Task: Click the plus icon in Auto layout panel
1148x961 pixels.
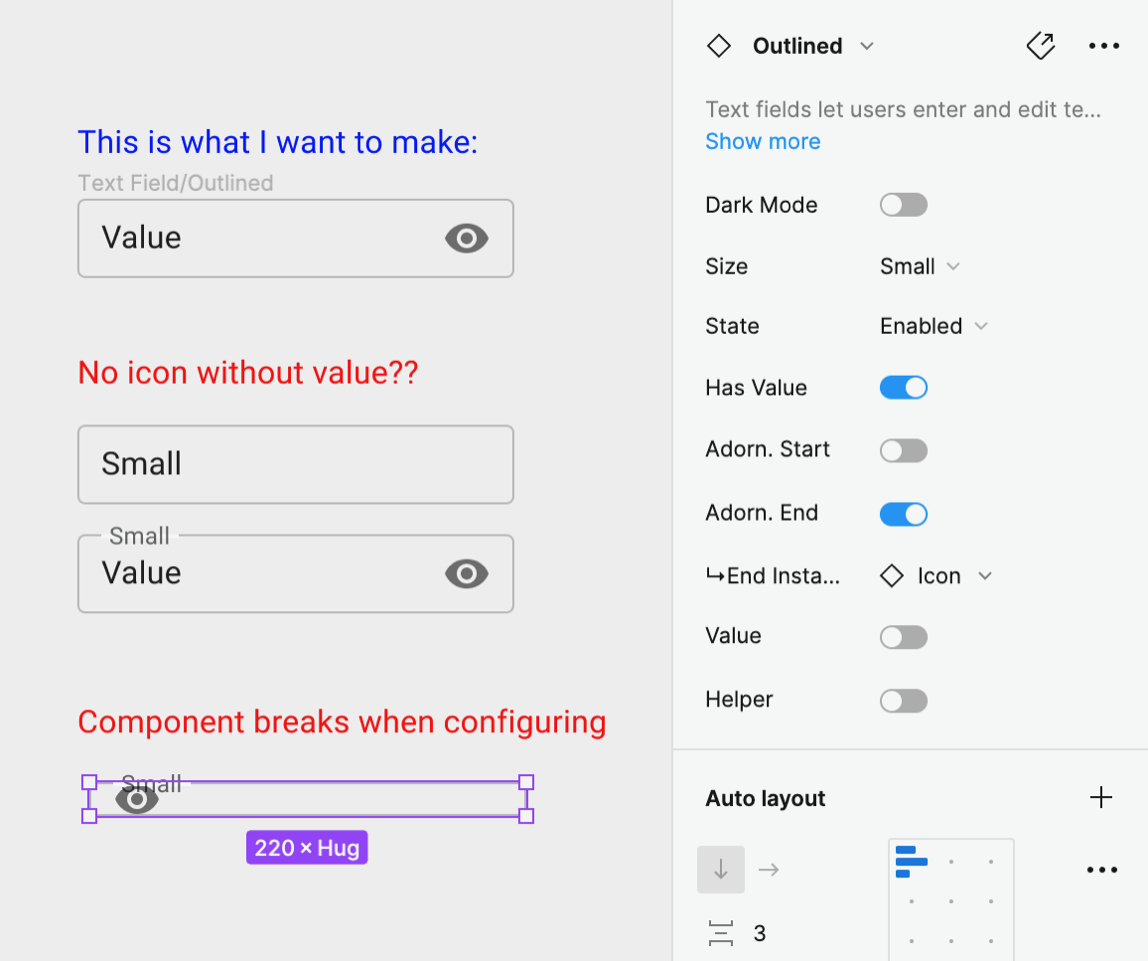Action: point(1101,797)
